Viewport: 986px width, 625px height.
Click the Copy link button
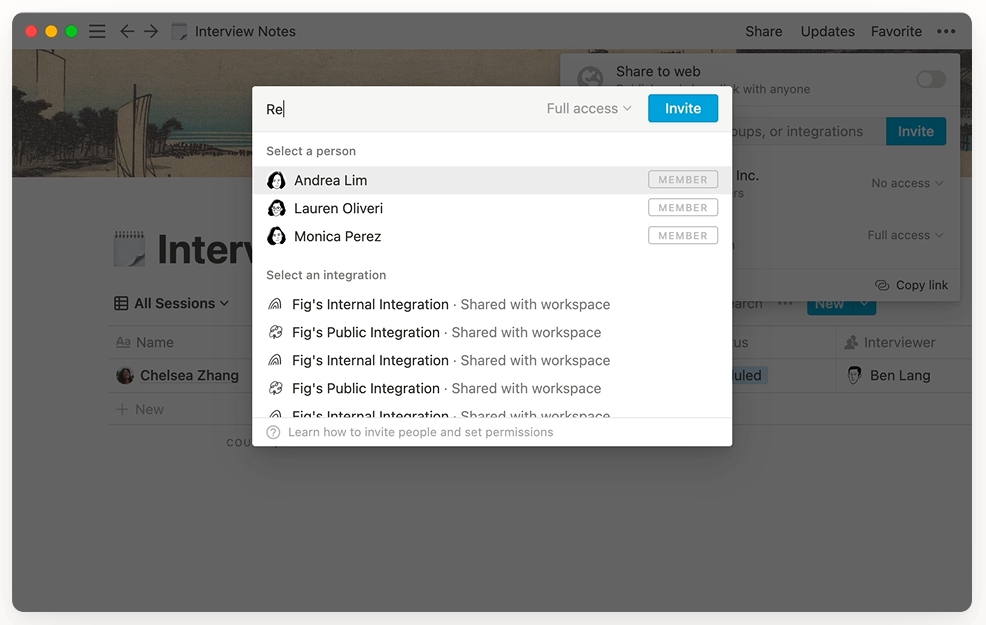coord(911,285)
